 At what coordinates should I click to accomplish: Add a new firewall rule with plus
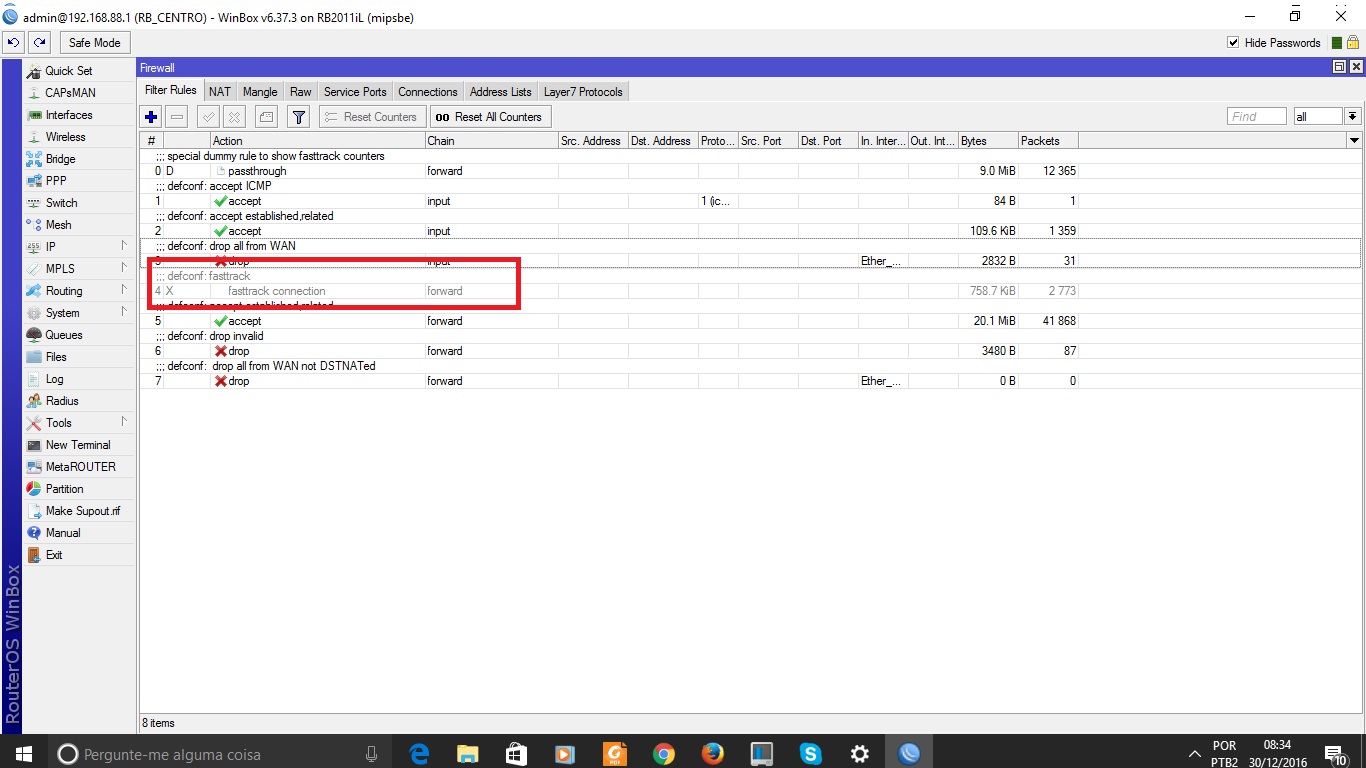pyautogui.click(x=151, y=117)
